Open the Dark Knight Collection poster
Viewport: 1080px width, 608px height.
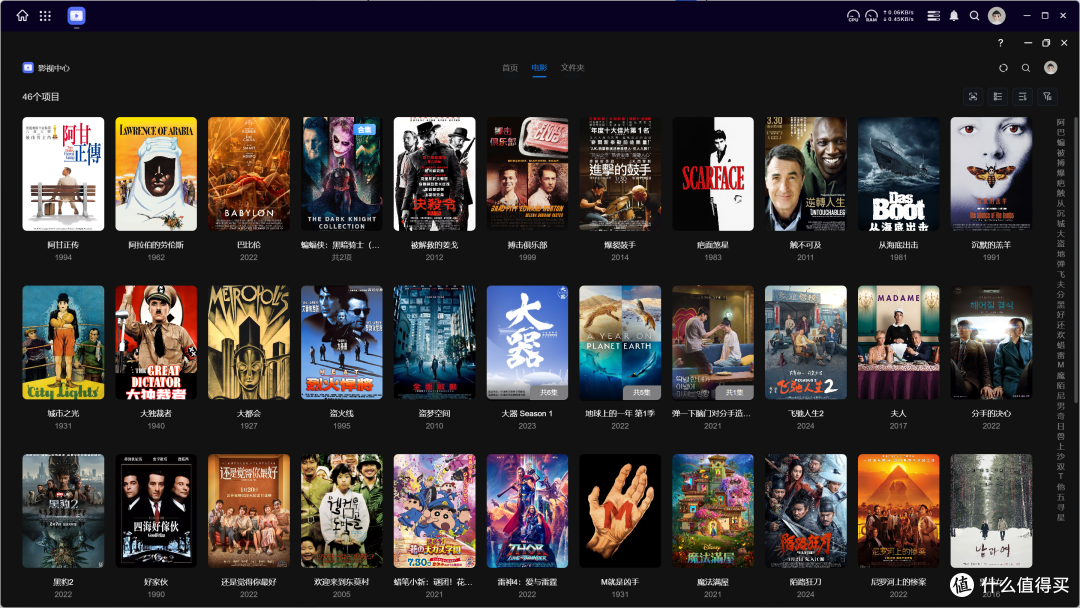click(x=342, y=174)
